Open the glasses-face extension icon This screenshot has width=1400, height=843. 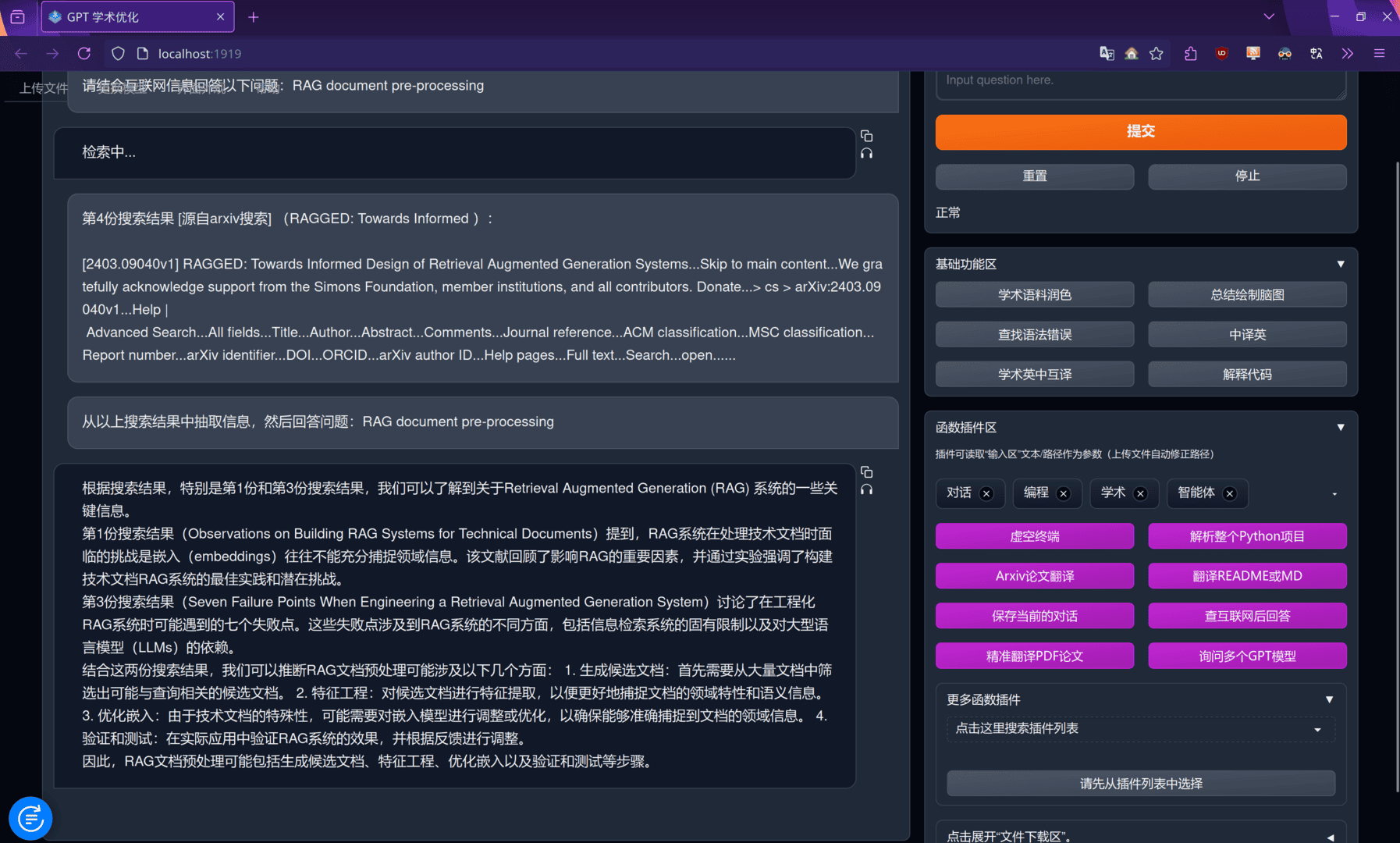[x=1285, y=53]
